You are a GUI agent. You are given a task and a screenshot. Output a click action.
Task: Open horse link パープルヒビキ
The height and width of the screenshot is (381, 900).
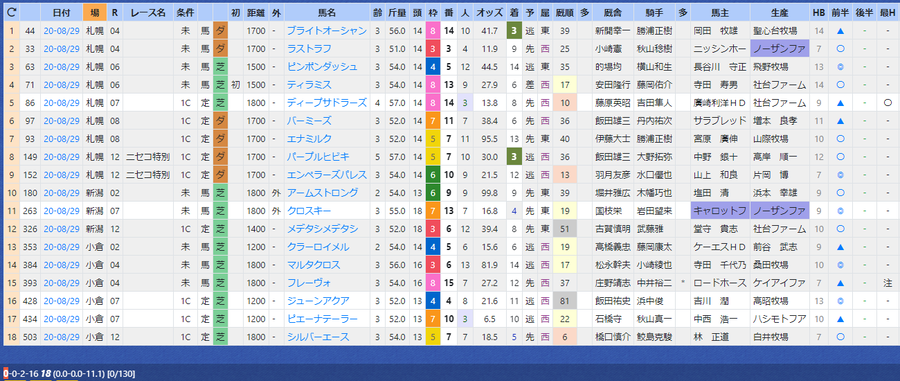tap(318, 157)
